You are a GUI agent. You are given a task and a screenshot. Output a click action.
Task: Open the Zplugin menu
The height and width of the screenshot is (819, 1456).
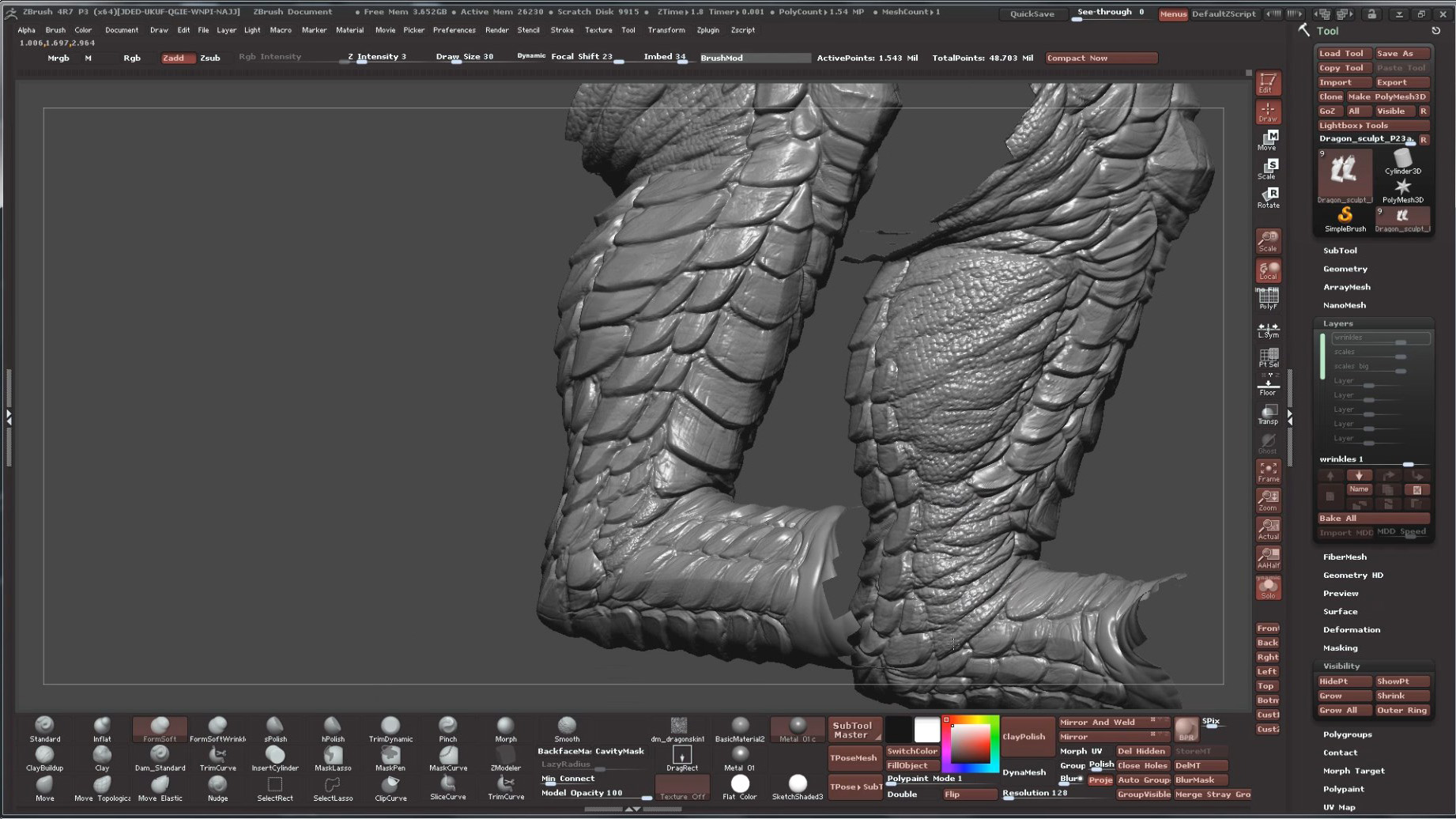(708, 30)
